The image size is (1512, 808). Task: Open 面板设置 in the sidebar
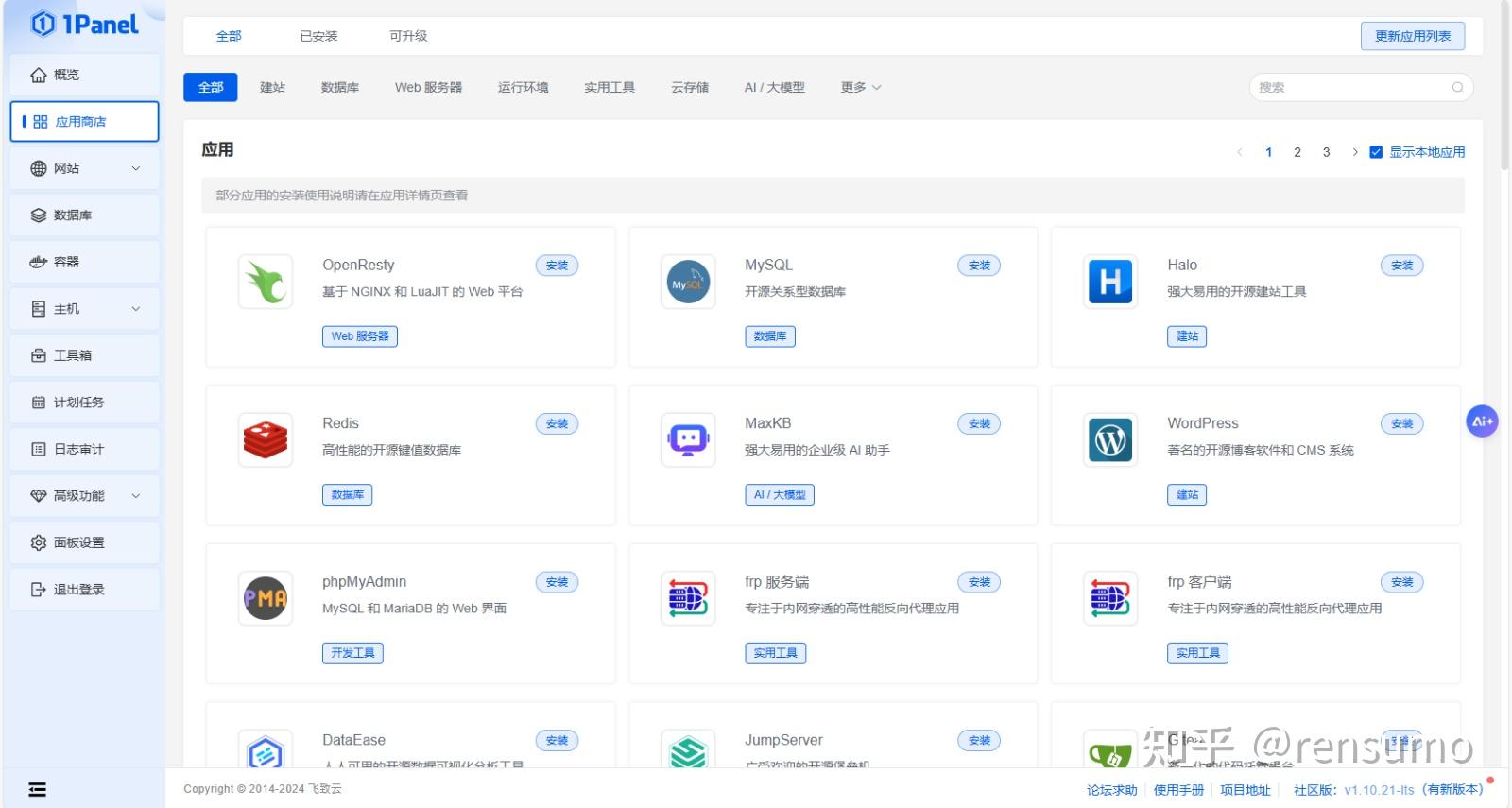84,542
